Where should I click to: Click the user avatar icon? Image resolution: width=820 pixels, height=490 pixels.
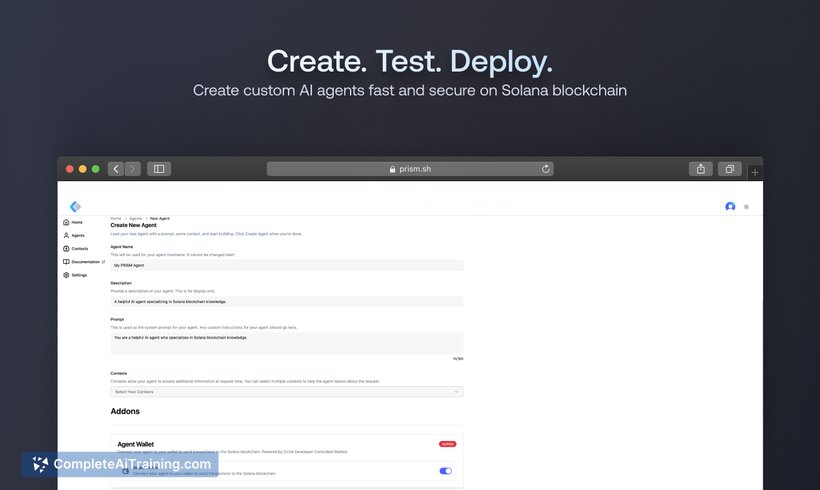tap(730, 207)
